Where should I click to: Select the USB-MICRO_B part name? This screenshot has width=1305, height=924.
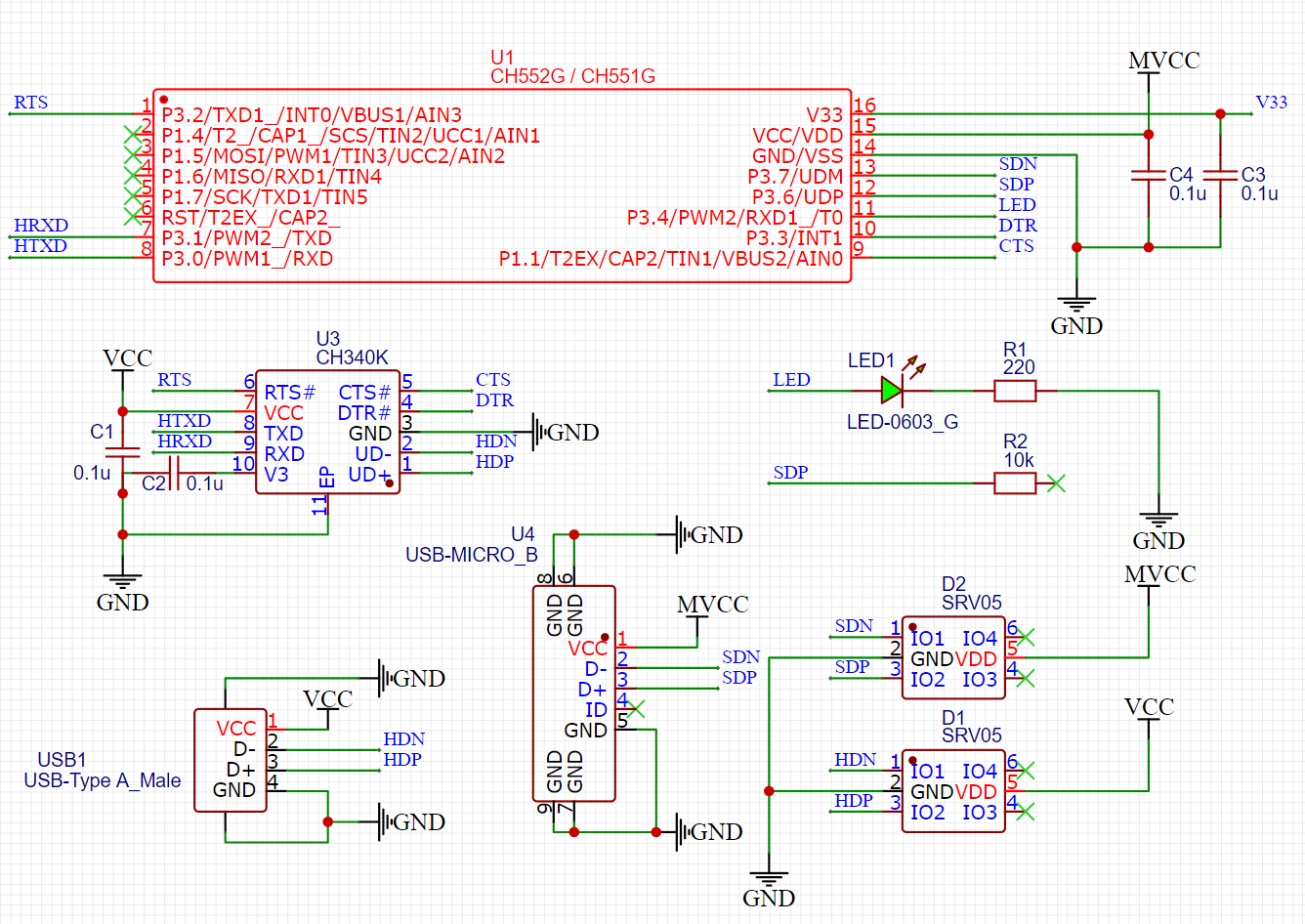(x=472, y=555)
